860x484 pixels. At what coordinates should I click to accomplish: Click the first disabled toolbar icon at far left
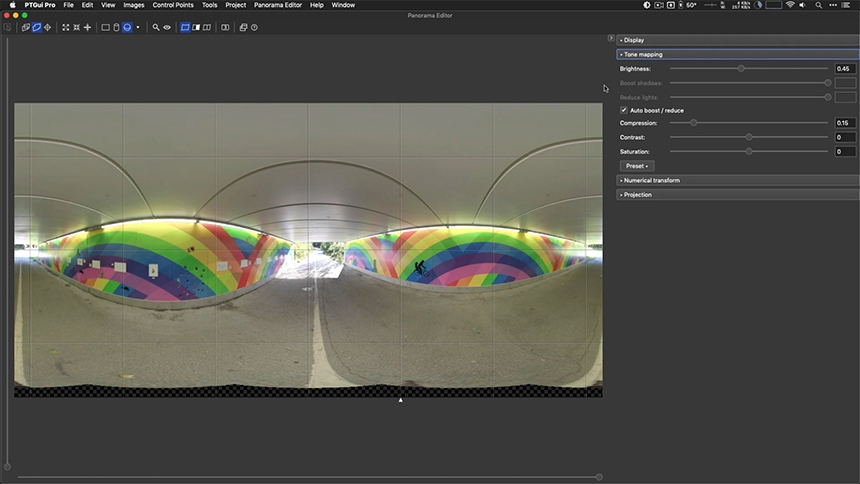pos(7,27)
